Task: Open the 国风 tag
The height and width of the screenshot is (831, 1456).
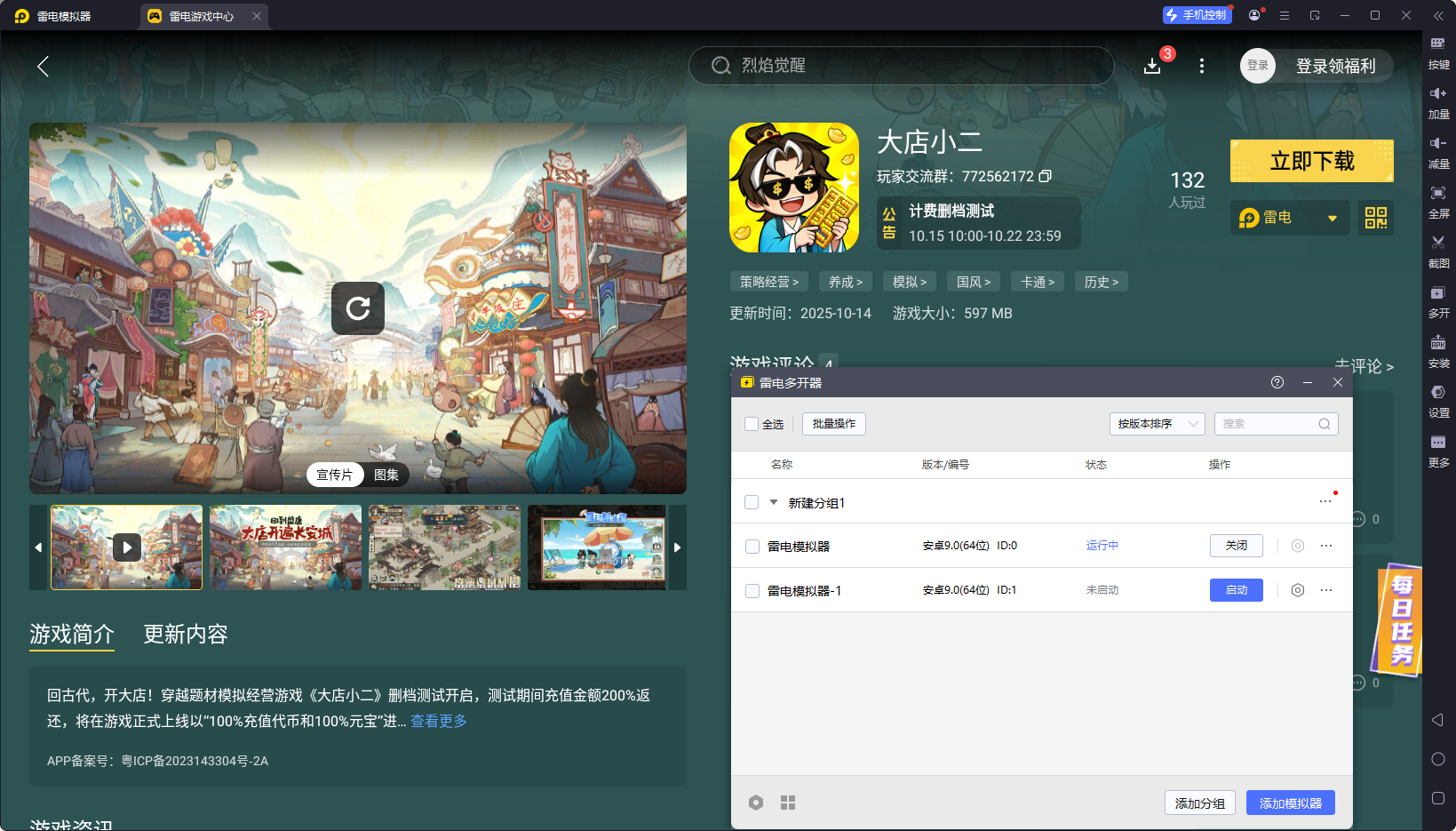Action: tap(974, 282)
